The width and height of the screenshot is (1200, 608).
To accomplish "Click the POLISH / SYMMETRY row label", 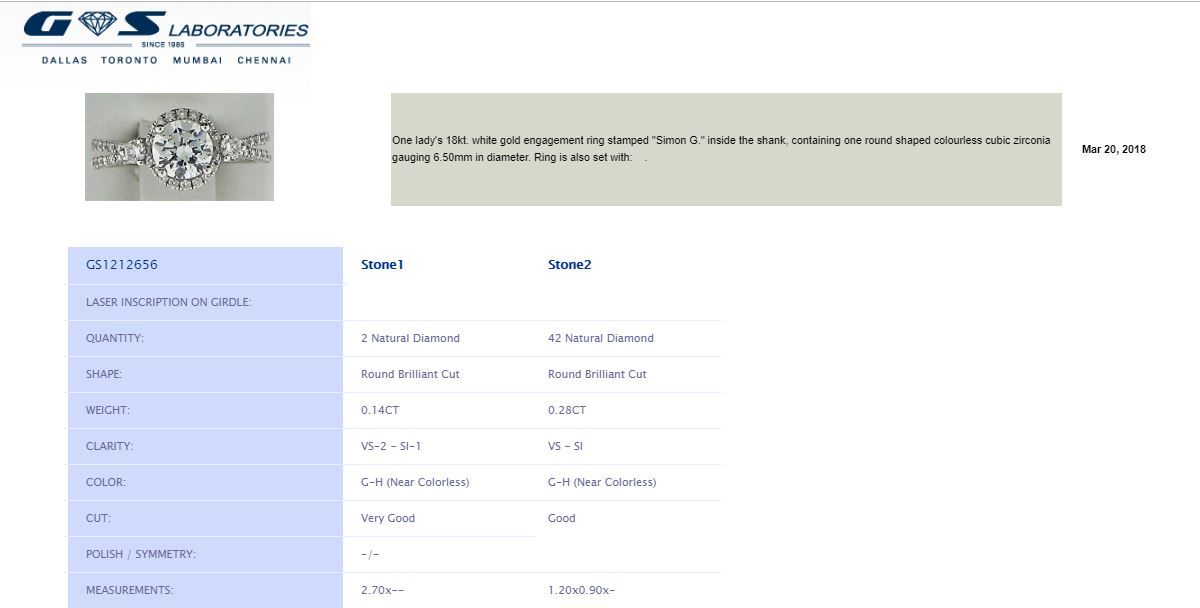I will 141,554.
